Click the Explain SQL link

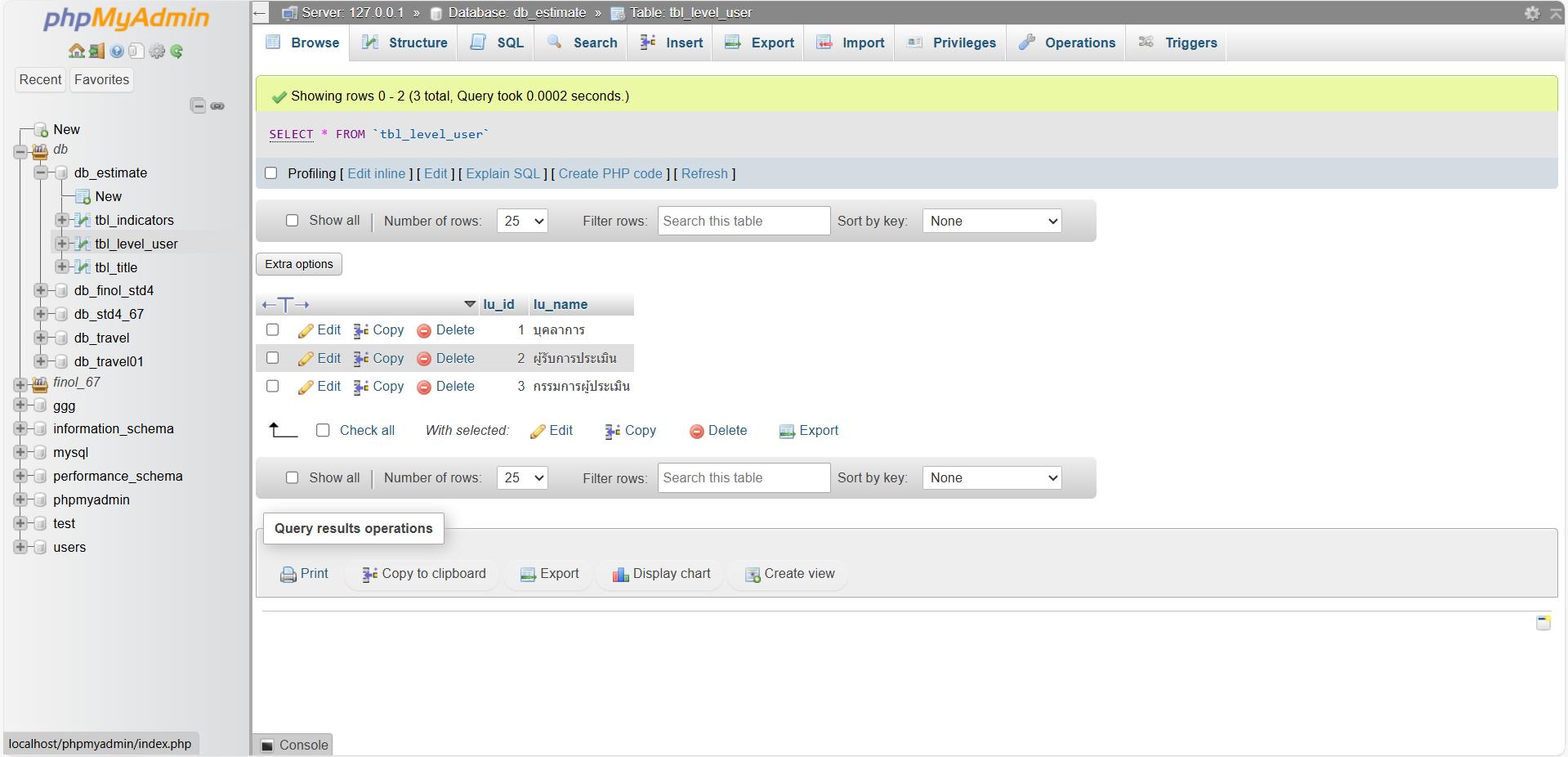coord(503,173)
